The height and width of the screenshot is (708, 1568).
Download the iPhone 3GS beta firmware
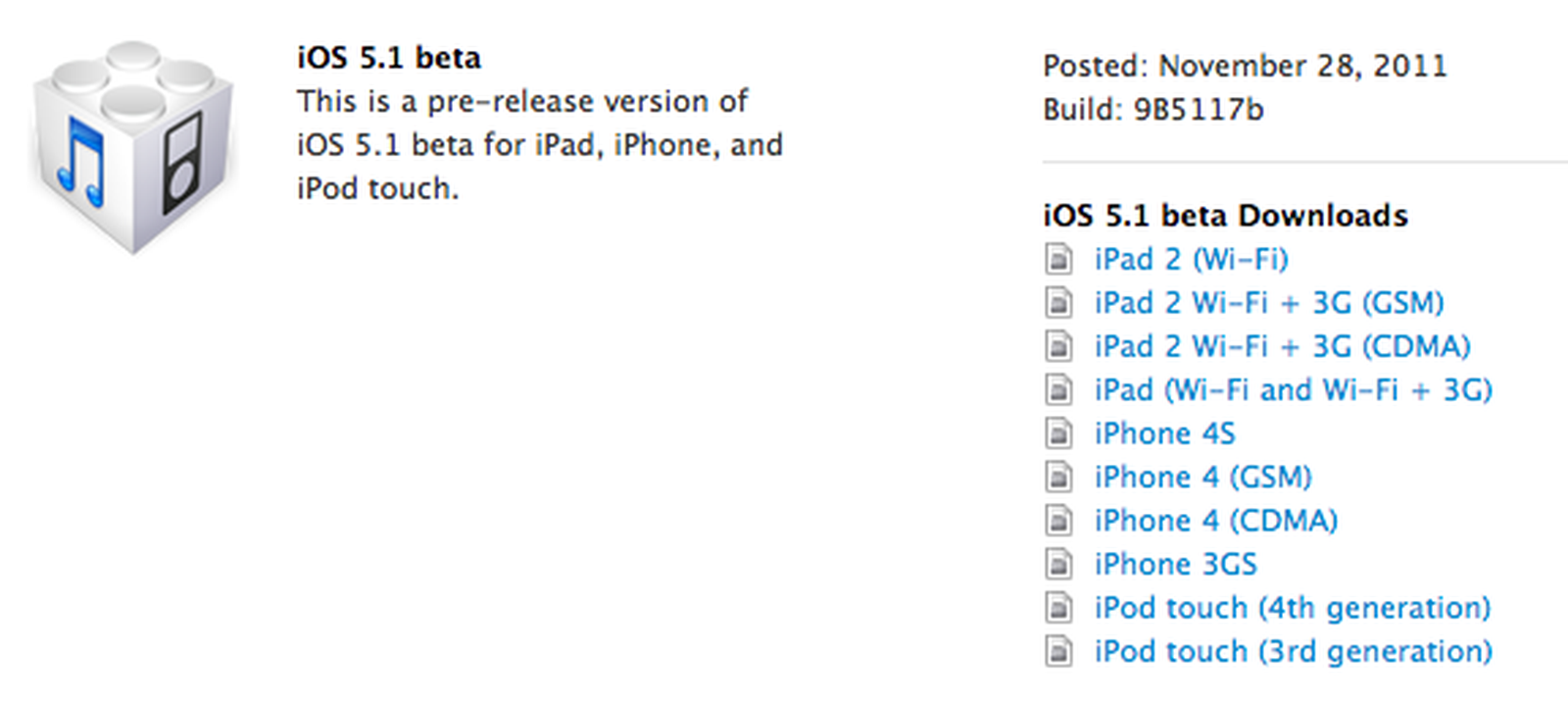click(1176, 564)
